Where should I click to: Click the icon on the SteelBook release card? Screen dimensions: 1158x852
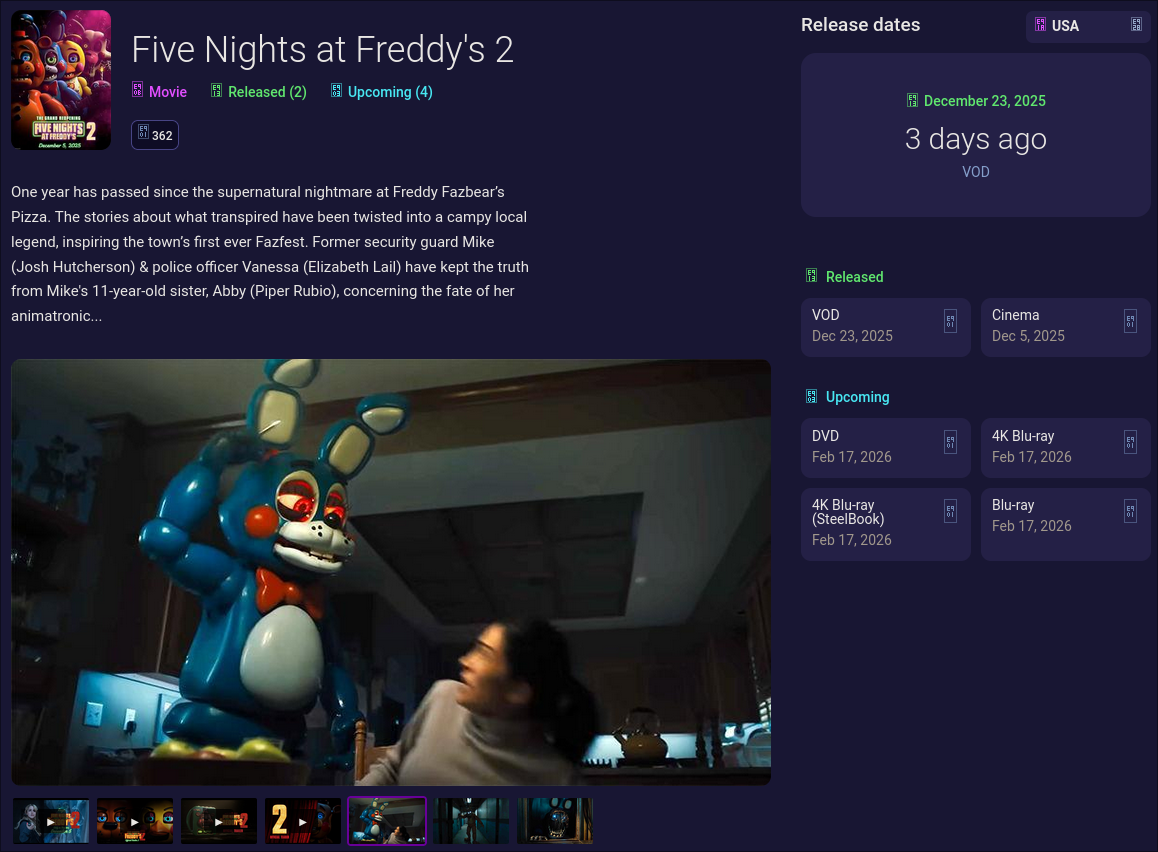950,511
